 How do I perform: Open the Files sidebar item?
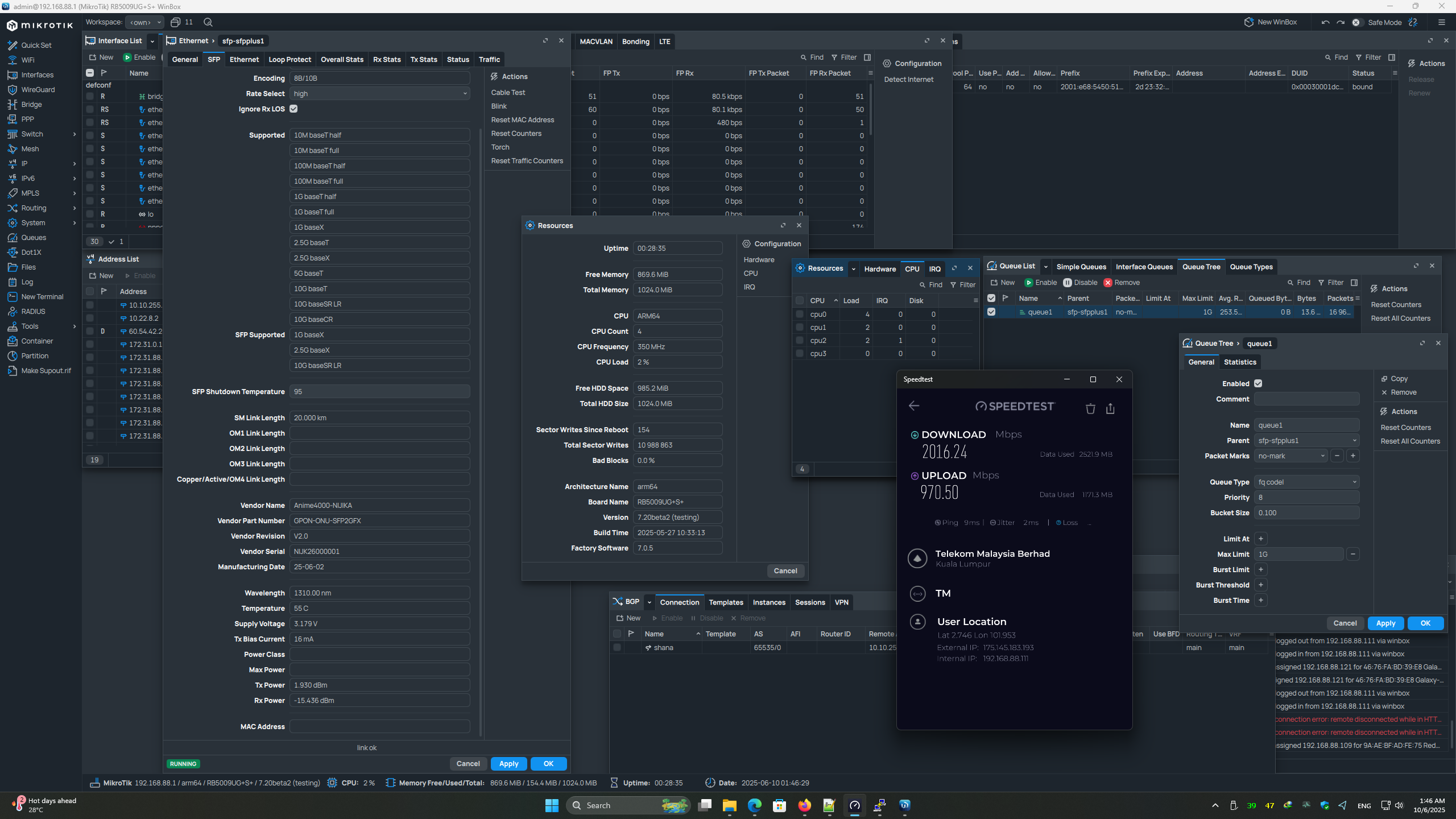(28, 267)
